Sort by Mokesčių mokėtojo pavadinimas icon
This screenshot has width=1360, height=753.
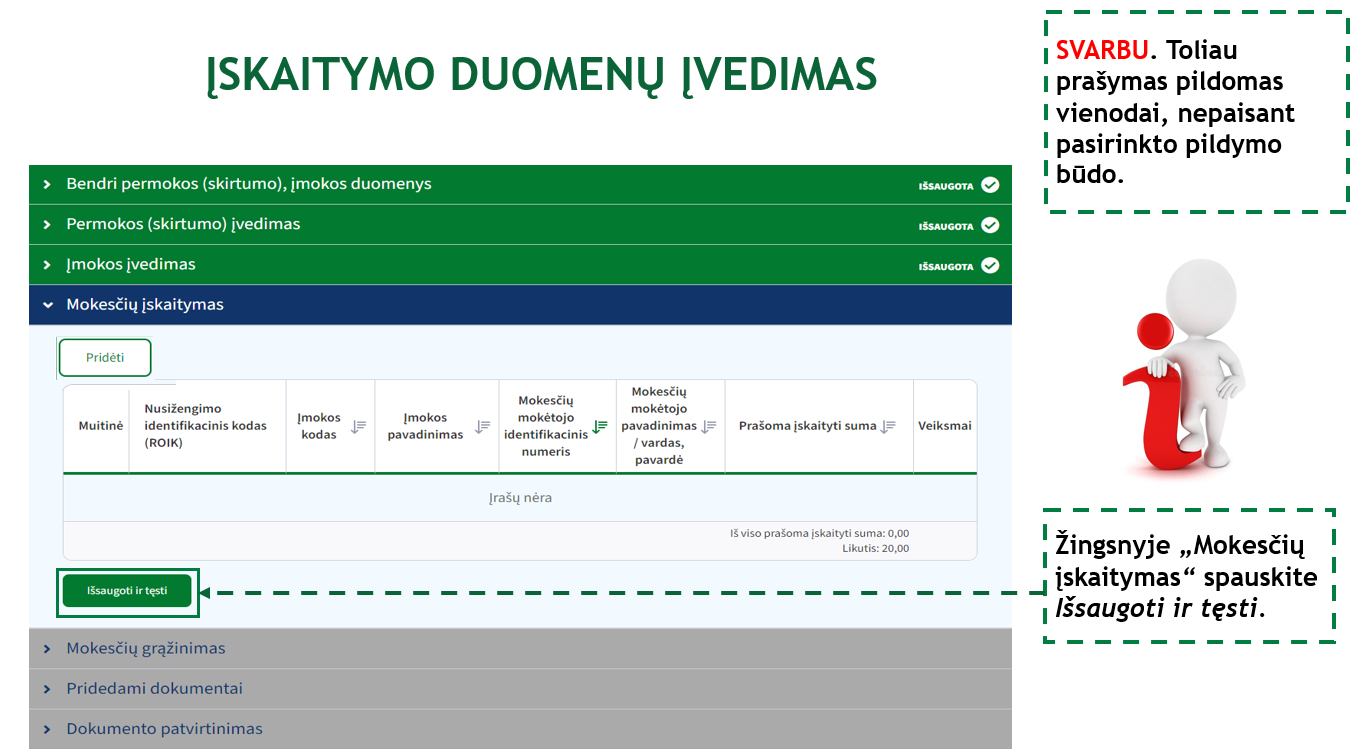tap(709, 426)
